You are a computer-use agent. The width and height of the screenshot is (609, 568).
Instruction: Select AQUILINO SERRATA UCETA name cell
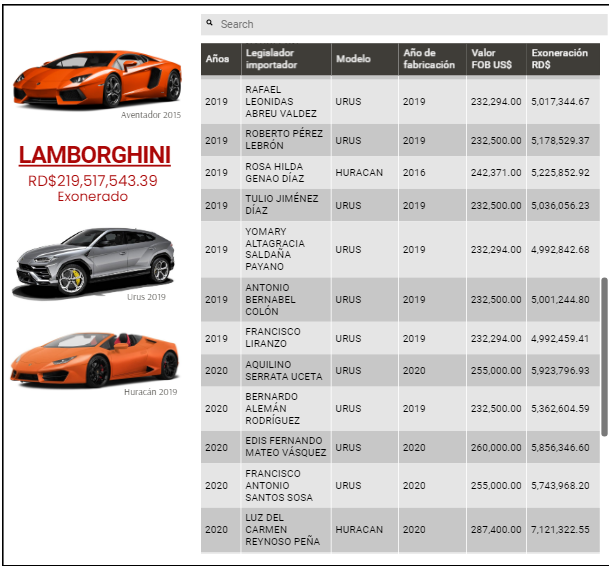tap(284, 371)
